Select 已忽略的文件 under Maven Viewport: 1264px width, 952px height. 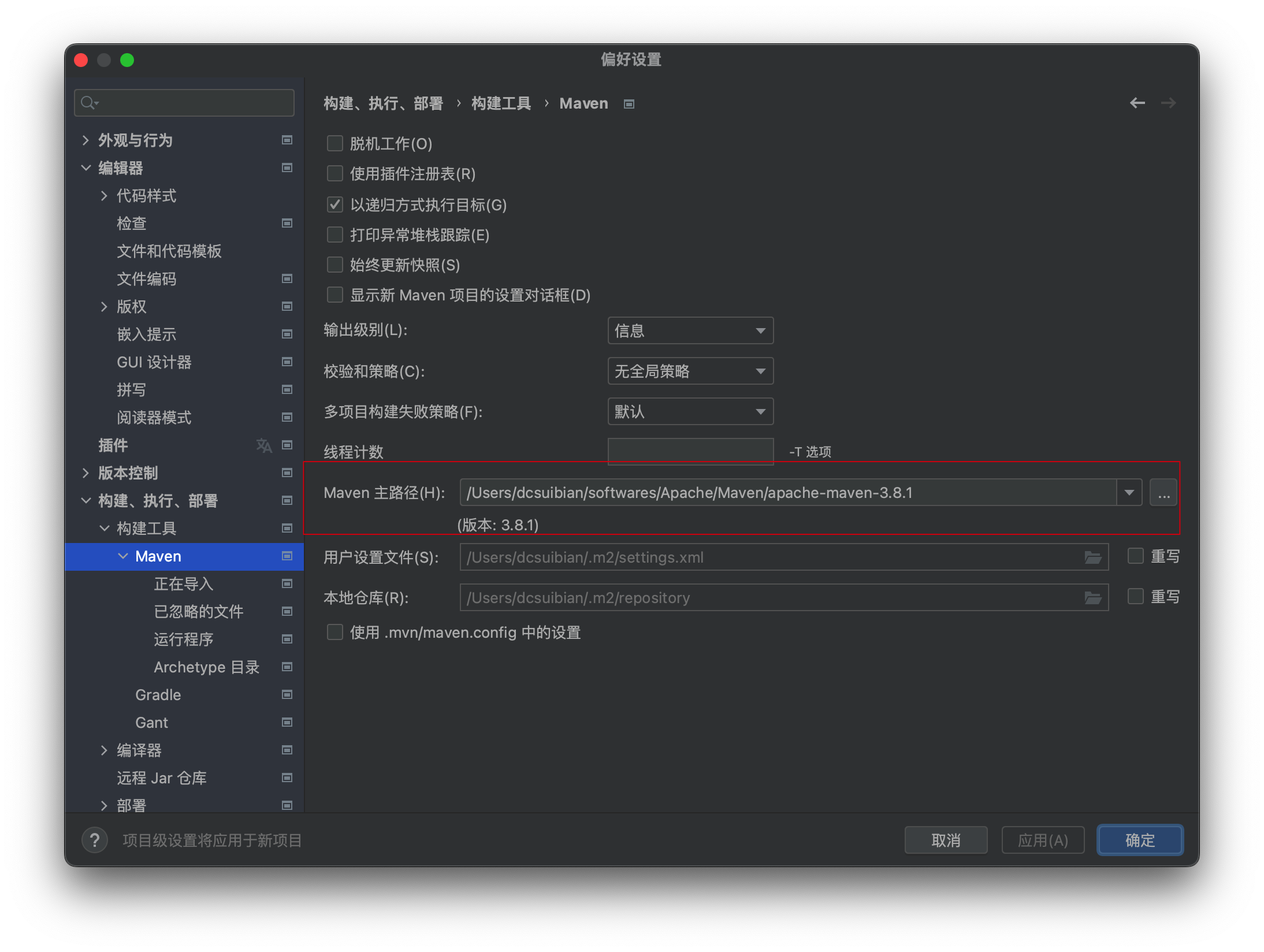(199, 611)
